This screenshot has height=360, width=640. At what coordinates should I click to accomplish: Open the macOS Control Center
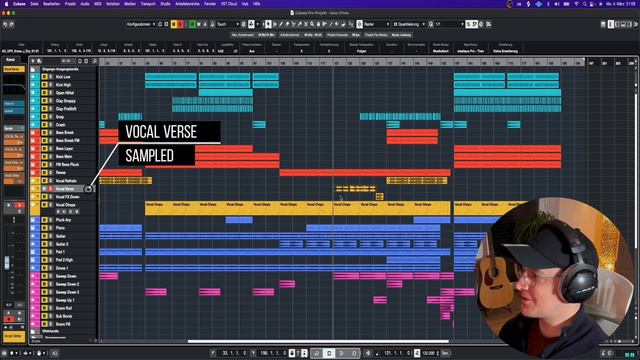point(592,4)
